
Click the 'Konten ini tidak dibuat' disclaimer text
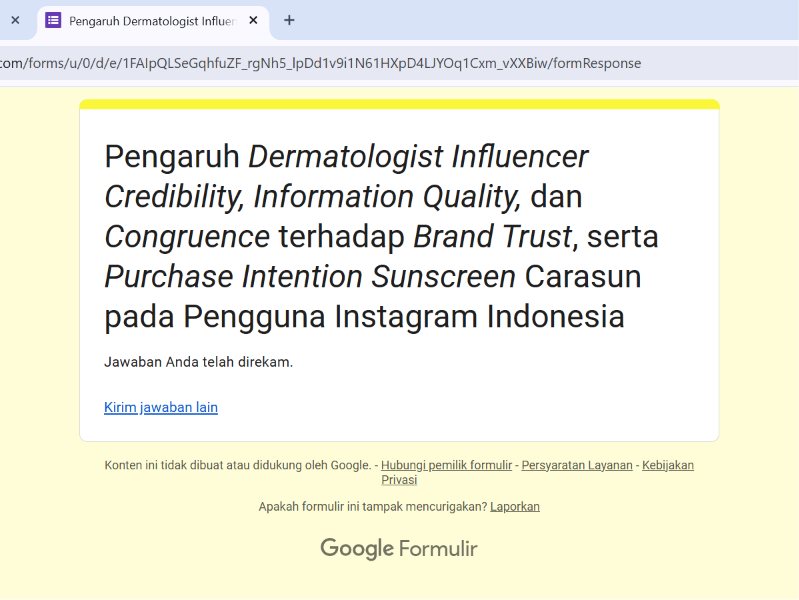coord(238,465)
